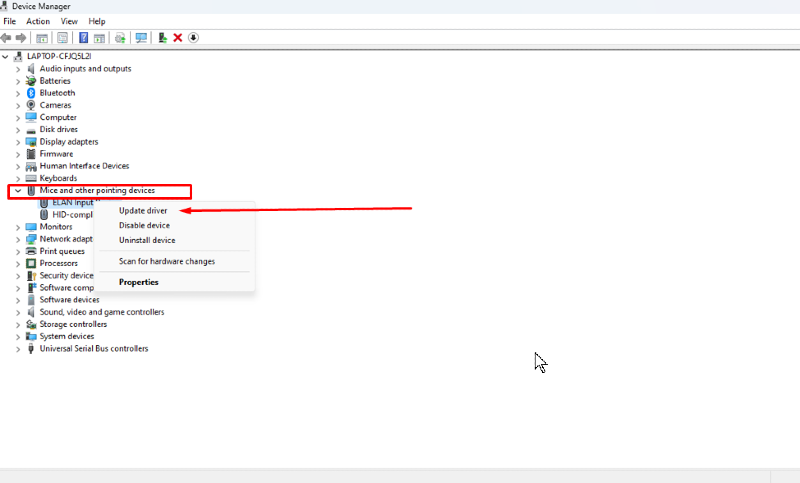
Task: Click the Disable device down-arrow circle icon
Action: click(193, 38)
